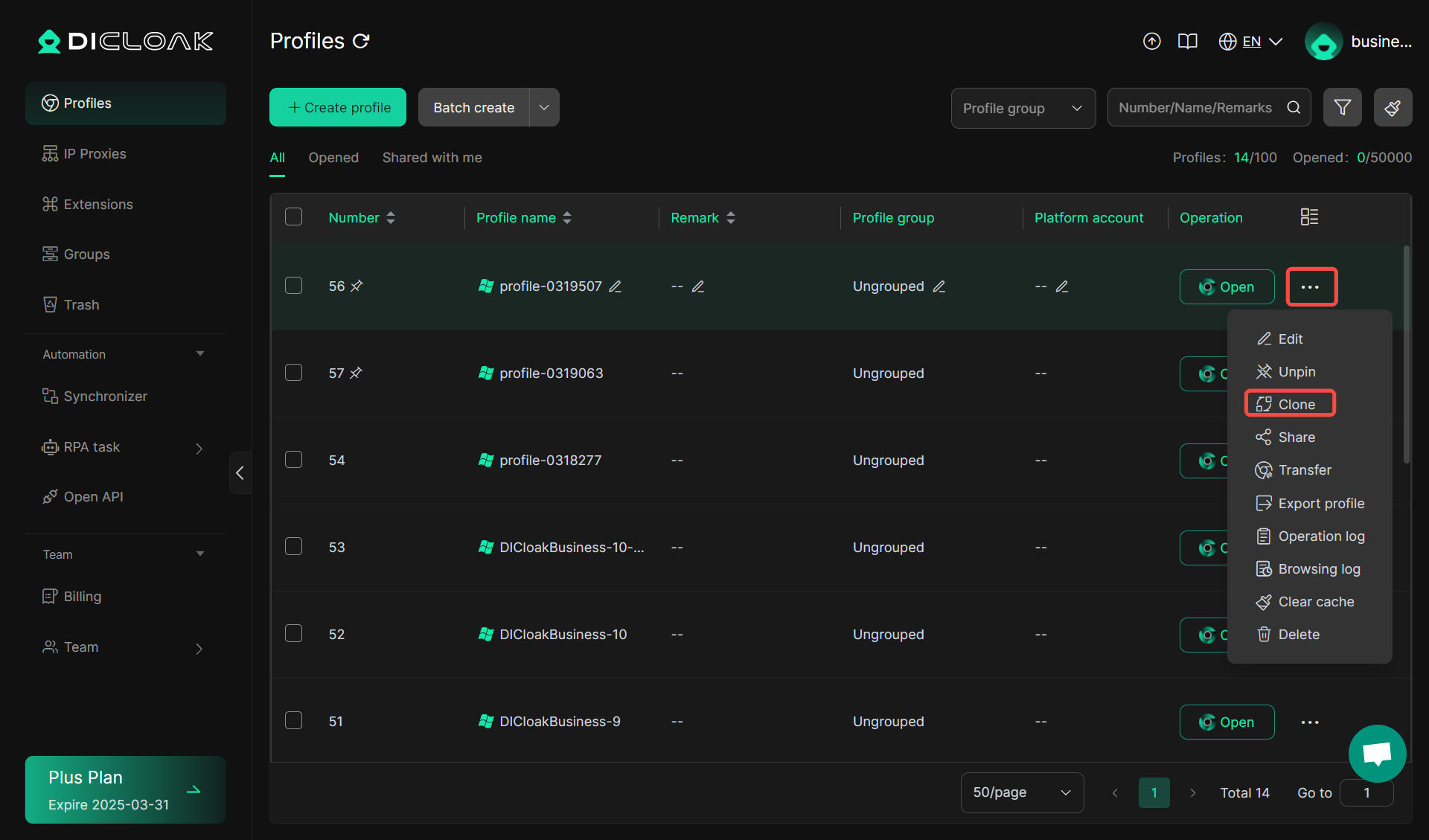1429x840 pixels.
Task: Click the Create profile button
Action: (x=337, y=107)
